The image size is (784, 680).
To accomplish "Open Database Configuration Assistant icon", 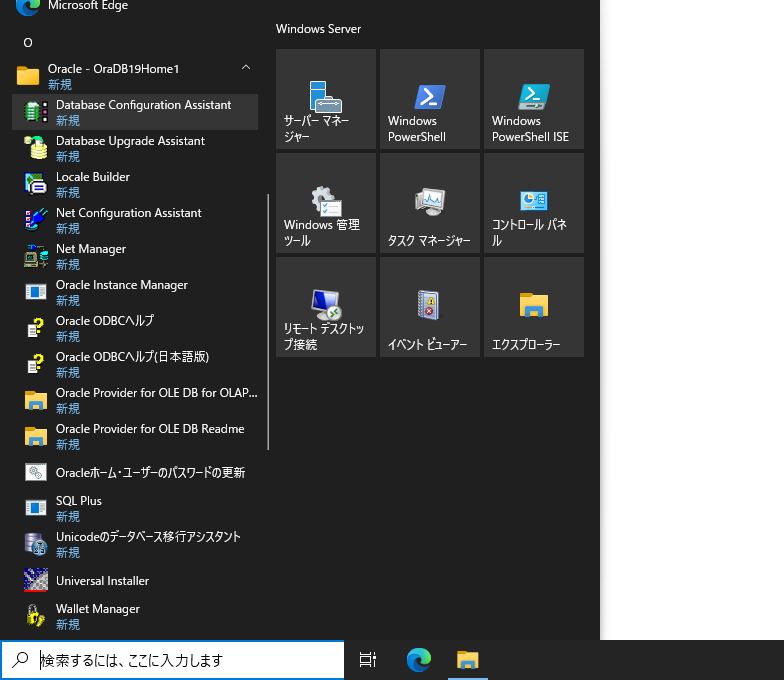I will (36, 112).
